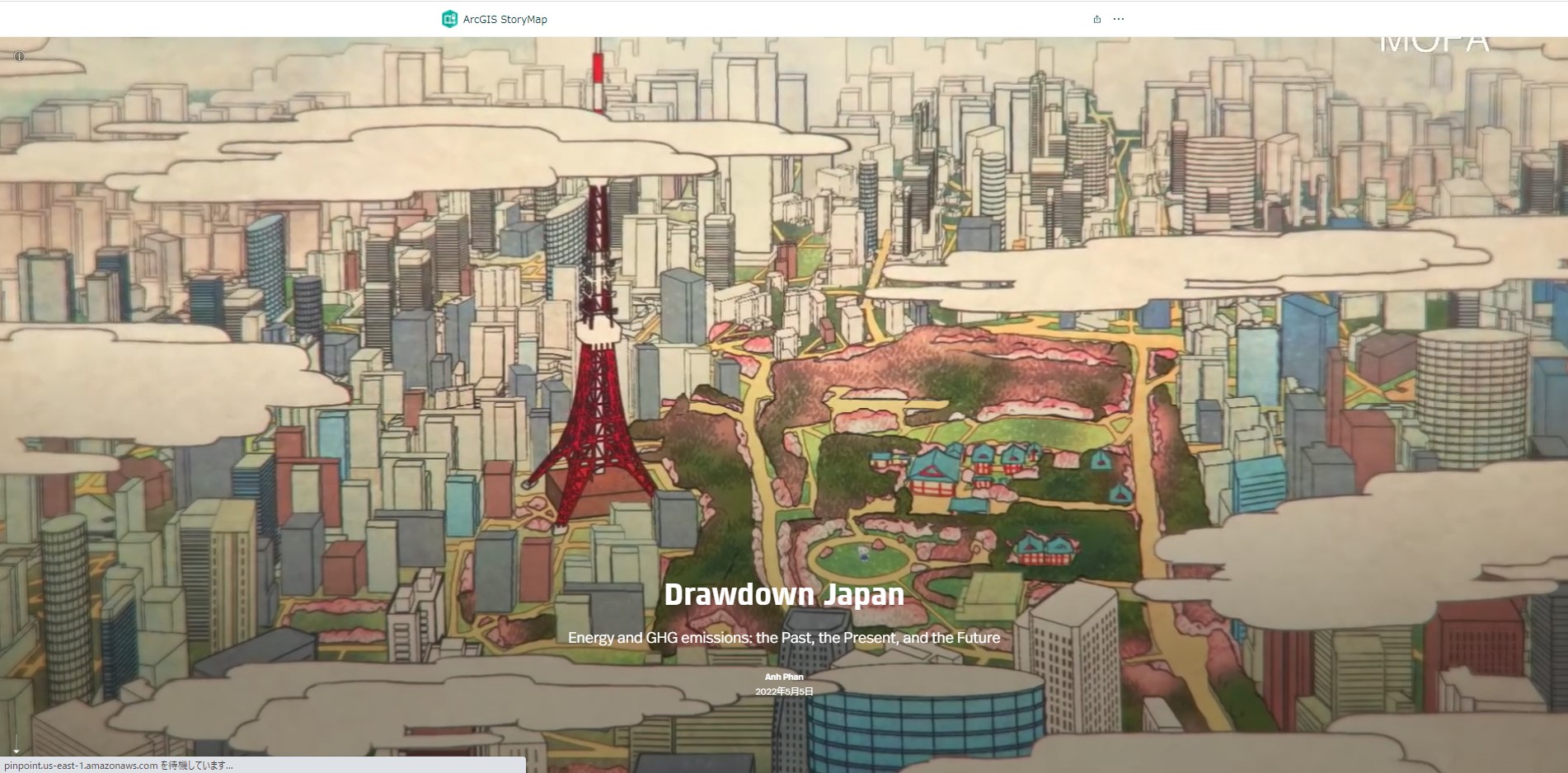Viewport: 1568px width, 773px height.
Task: Open the share icon in header
Action: [1096, 19]
